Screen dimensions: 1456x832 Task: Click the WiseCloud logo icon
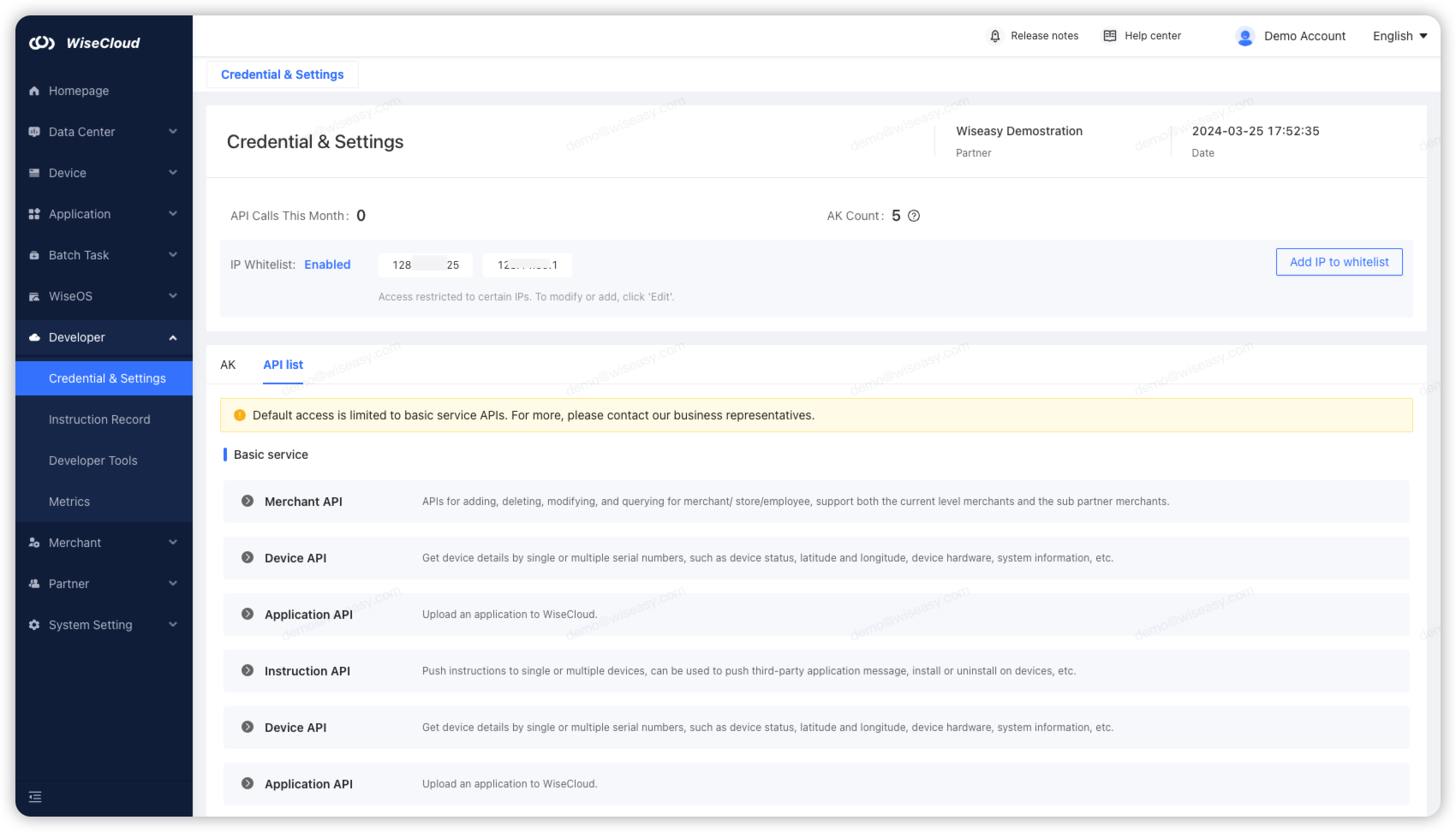tap(42, 43)
